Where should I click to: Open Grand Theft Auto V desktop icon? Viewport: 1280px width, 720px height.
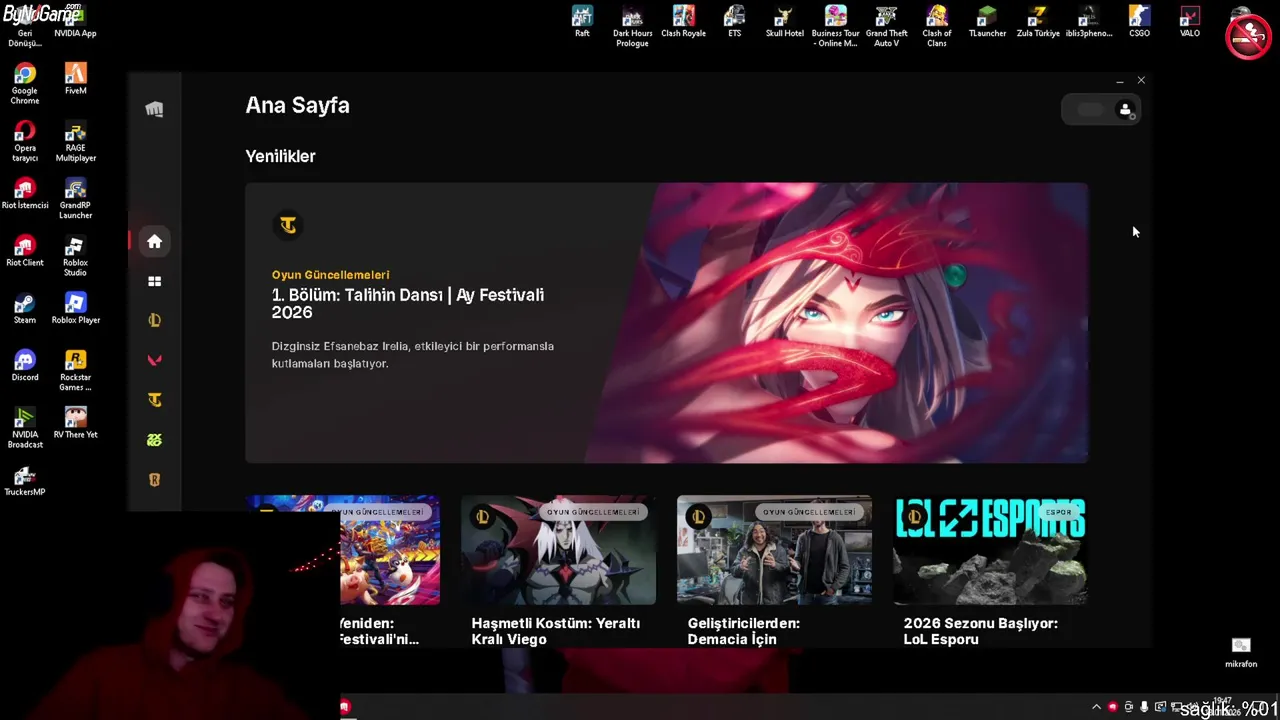coord(886,26)
